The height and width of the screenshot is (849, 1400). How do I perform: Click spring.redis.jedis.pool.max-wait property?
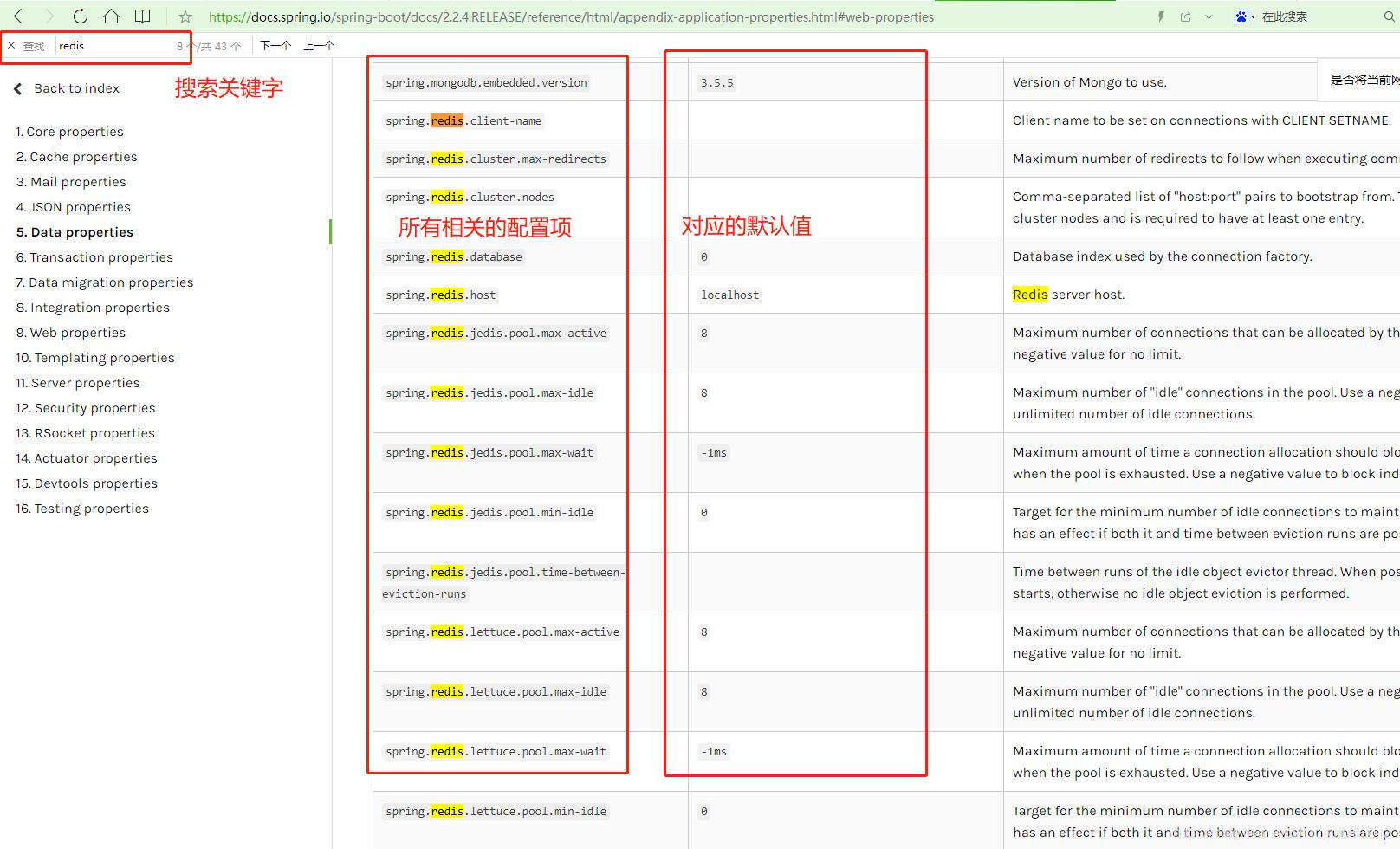(x=489, y=453)
